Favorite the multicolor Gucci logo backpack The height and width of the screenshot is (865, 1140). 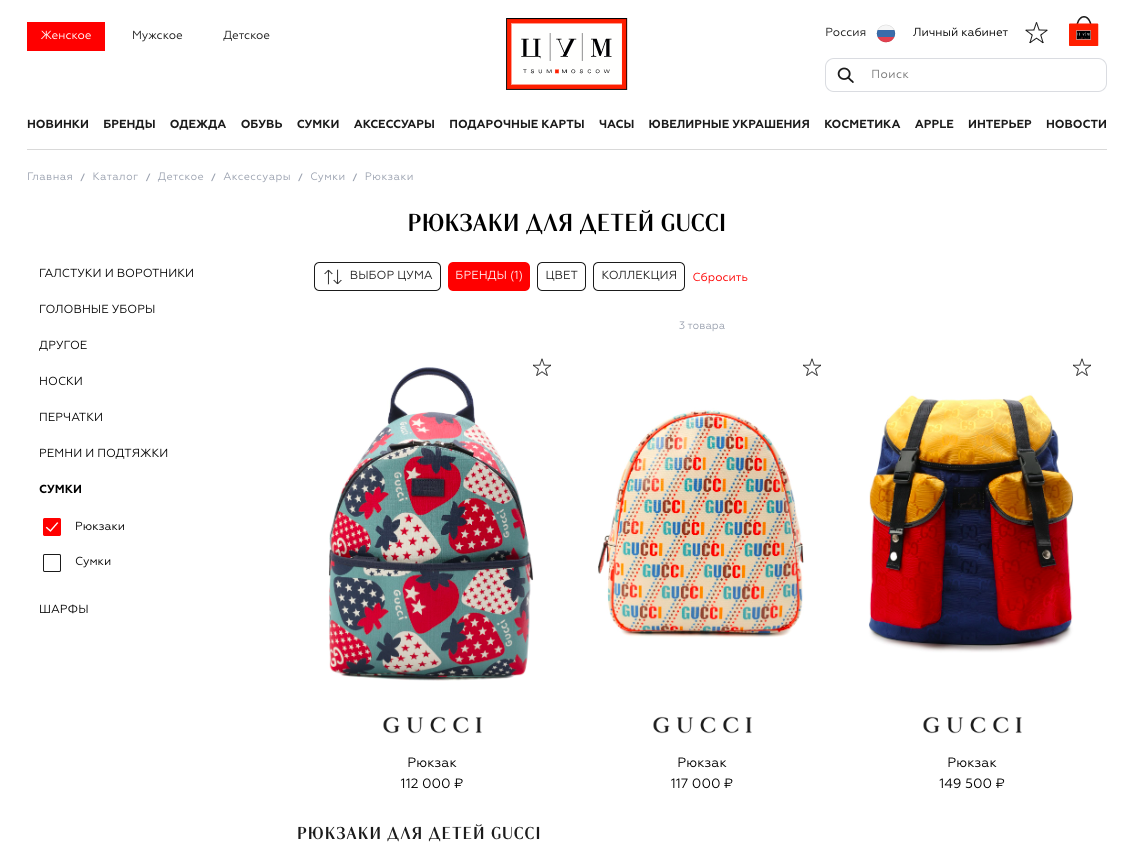pos(811,368)
